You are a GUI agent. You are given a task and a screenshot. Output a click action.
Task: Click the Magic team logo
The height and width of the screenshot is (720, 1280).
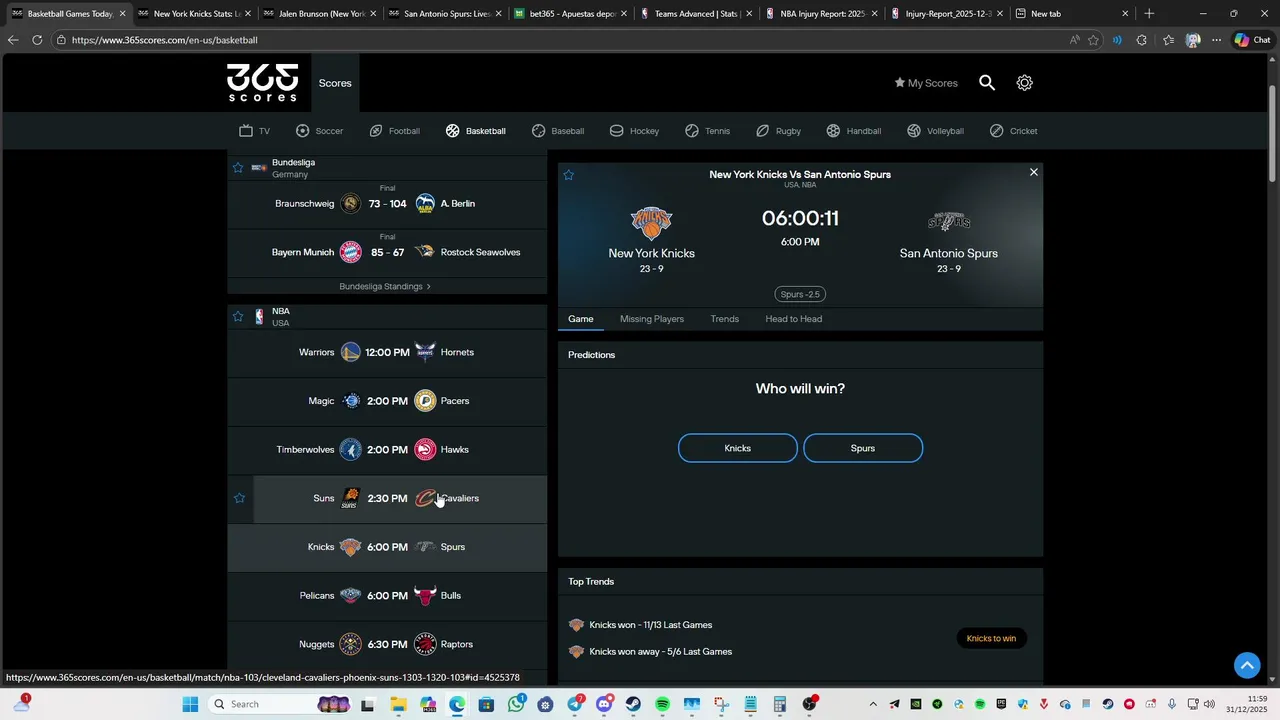(x=350, y=401)
